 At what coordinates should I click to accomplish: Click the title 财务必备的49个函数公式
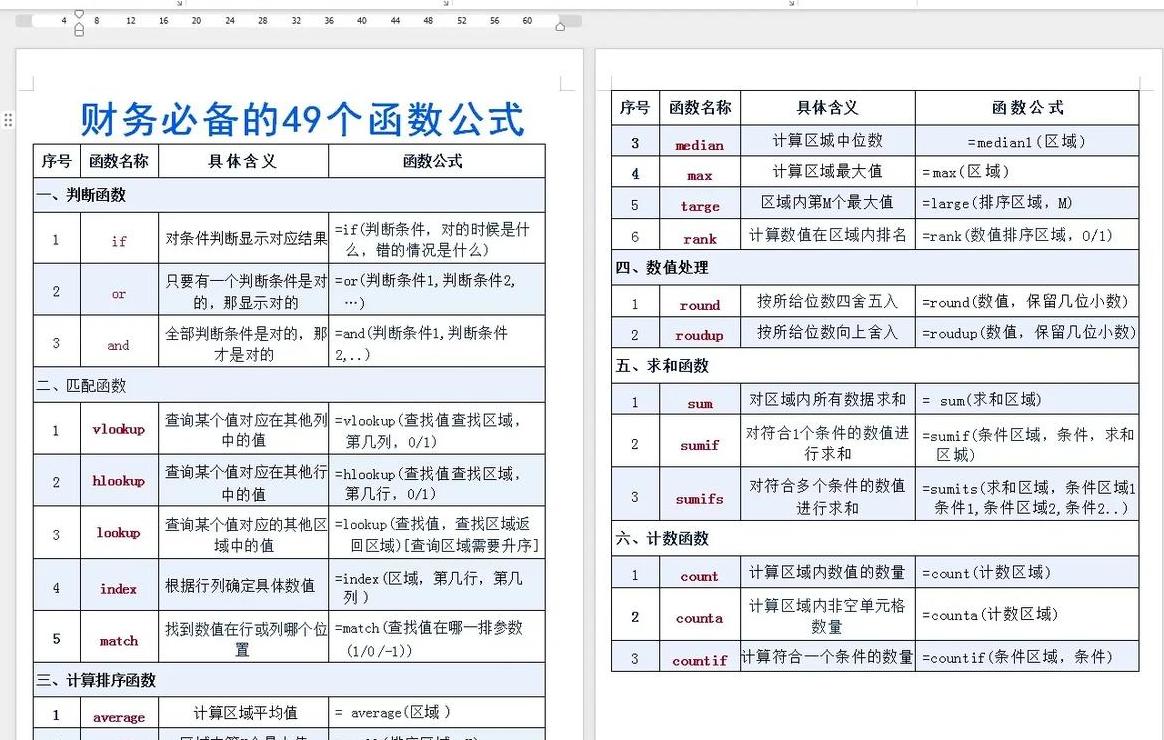coord(302,119)
